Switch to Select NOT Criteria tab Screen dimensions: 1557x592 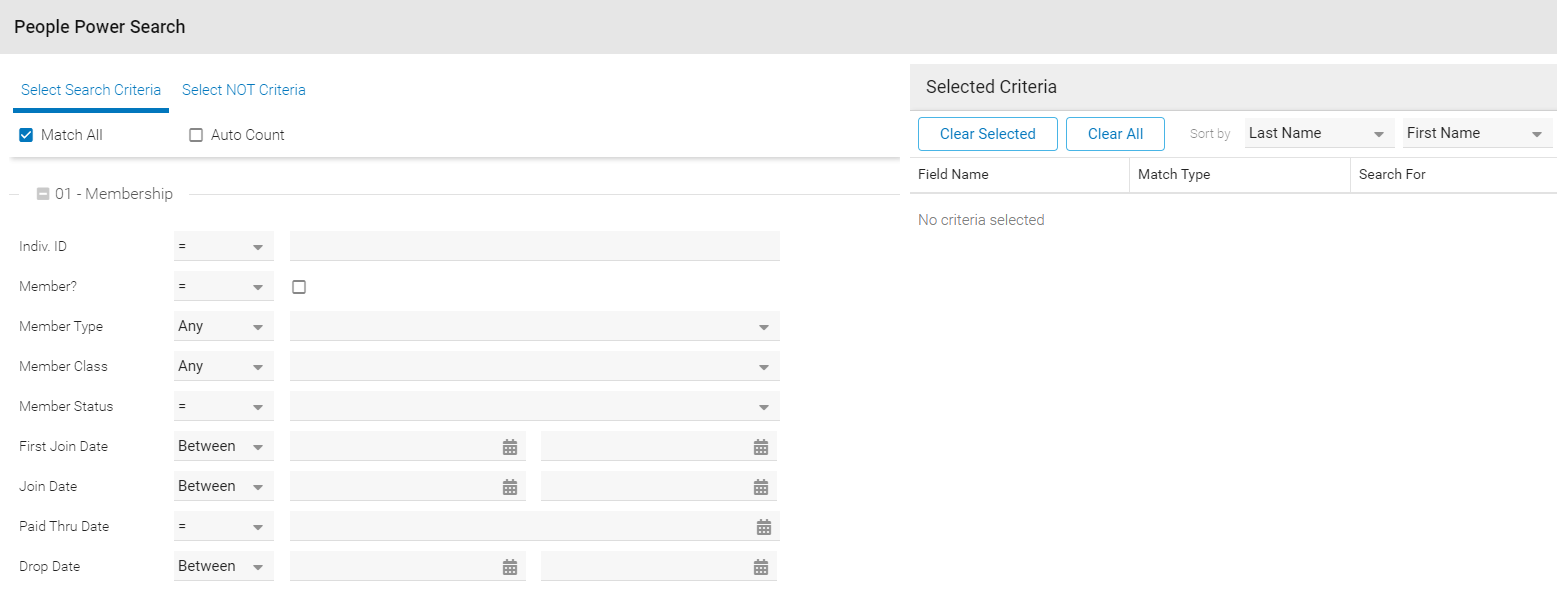pos(244,90)
